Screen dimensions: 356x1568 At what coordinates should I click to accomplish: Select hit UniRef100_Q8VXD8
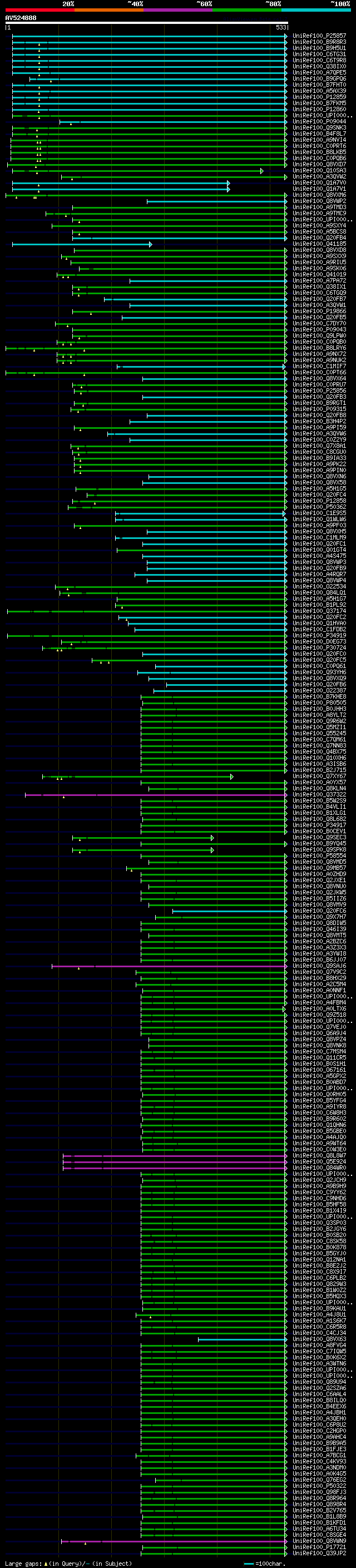point(319,250)
